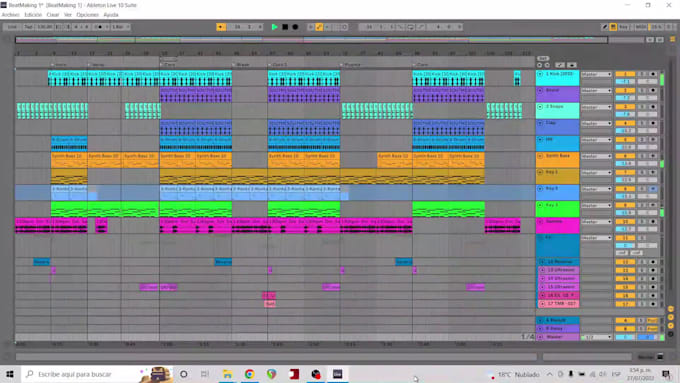Toggle Lock Envelopes button
Screen dimensions: 680x383
(572, 65)
